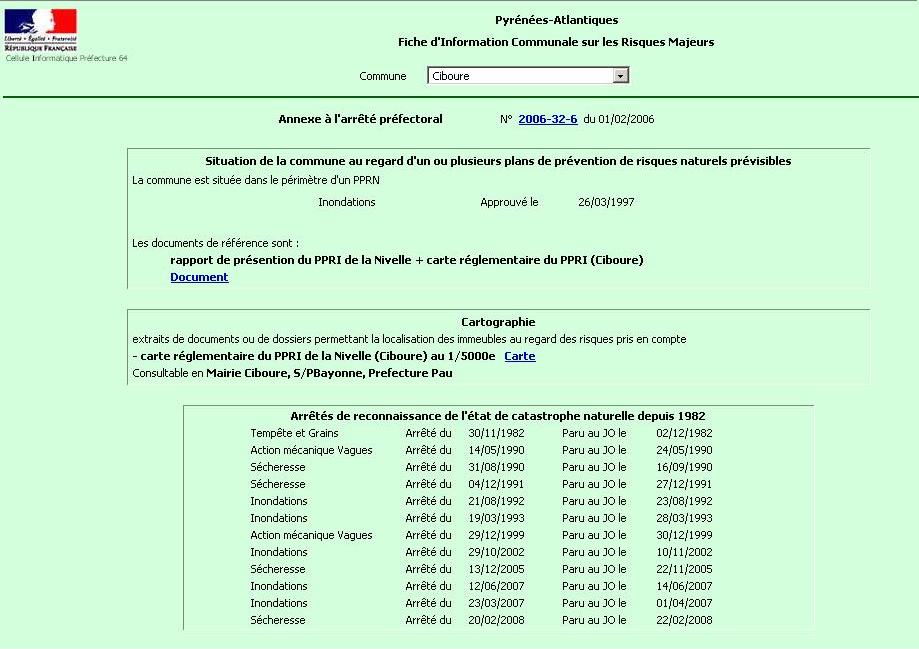
Task: Click the arrêté date 30/11/1982
Action: pyautogui.click(x=496, y=433)
